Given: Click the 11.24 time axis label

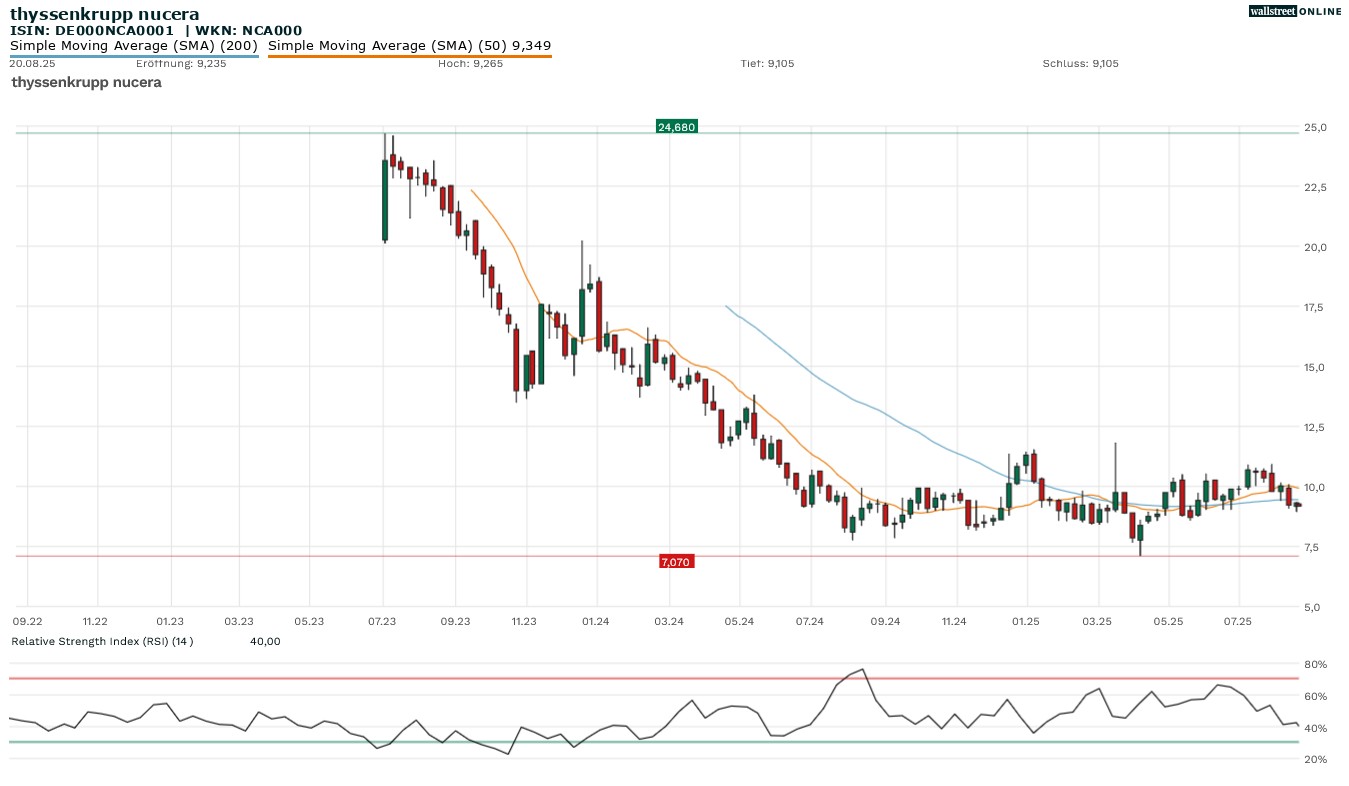Looking at the screenshot, I should coord(954,621).
